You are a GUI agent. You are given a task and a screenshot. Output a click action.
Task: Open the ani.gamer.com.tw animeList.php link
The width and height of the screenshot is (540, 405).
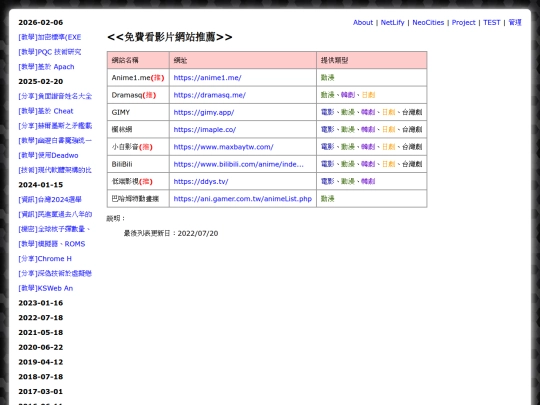pyautogui.click(x=242, y=199)
